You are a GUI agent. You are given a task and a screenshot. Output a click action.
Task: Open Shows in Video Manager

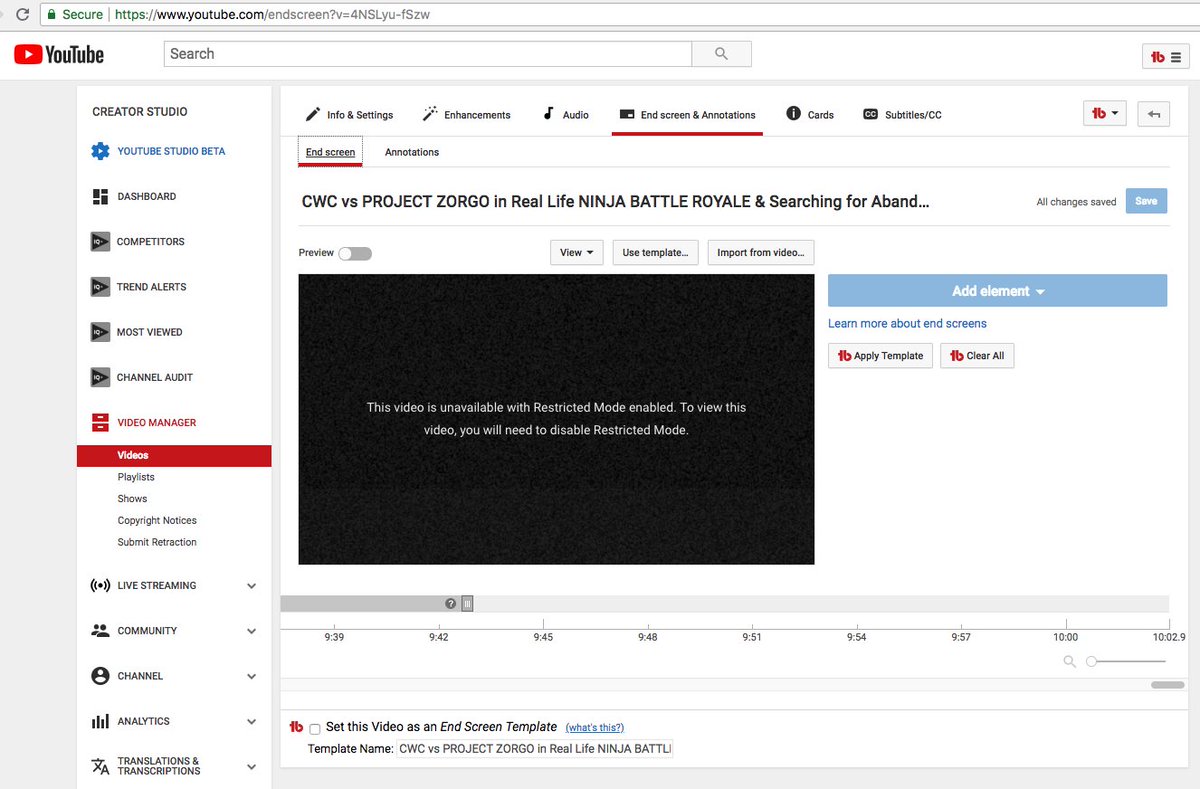click(132, 499)
